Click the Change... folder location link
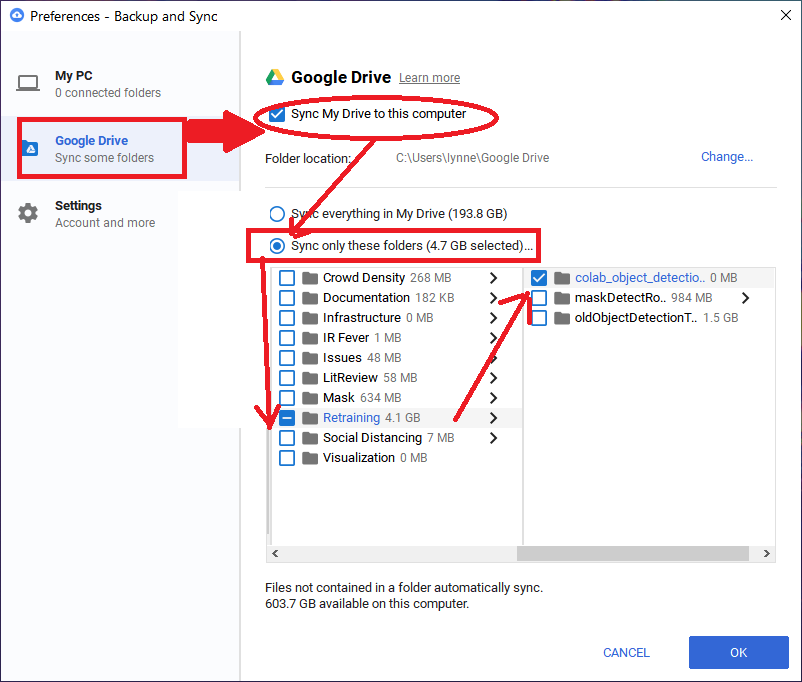The height and width of the screenshot is (682, 802). click(726, 157)
